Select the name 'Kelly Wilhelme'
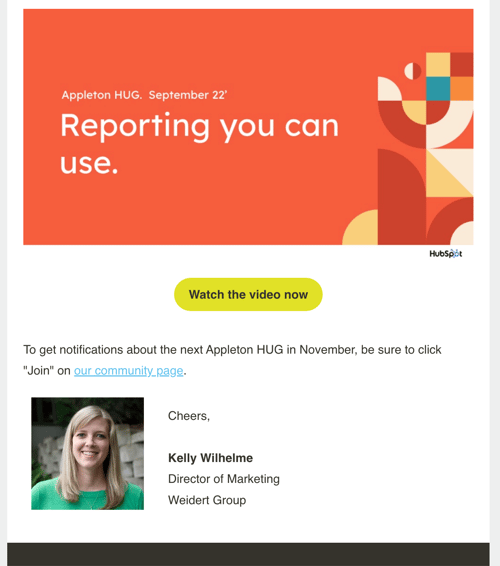 pyautogui.click(x=210, y=458)
